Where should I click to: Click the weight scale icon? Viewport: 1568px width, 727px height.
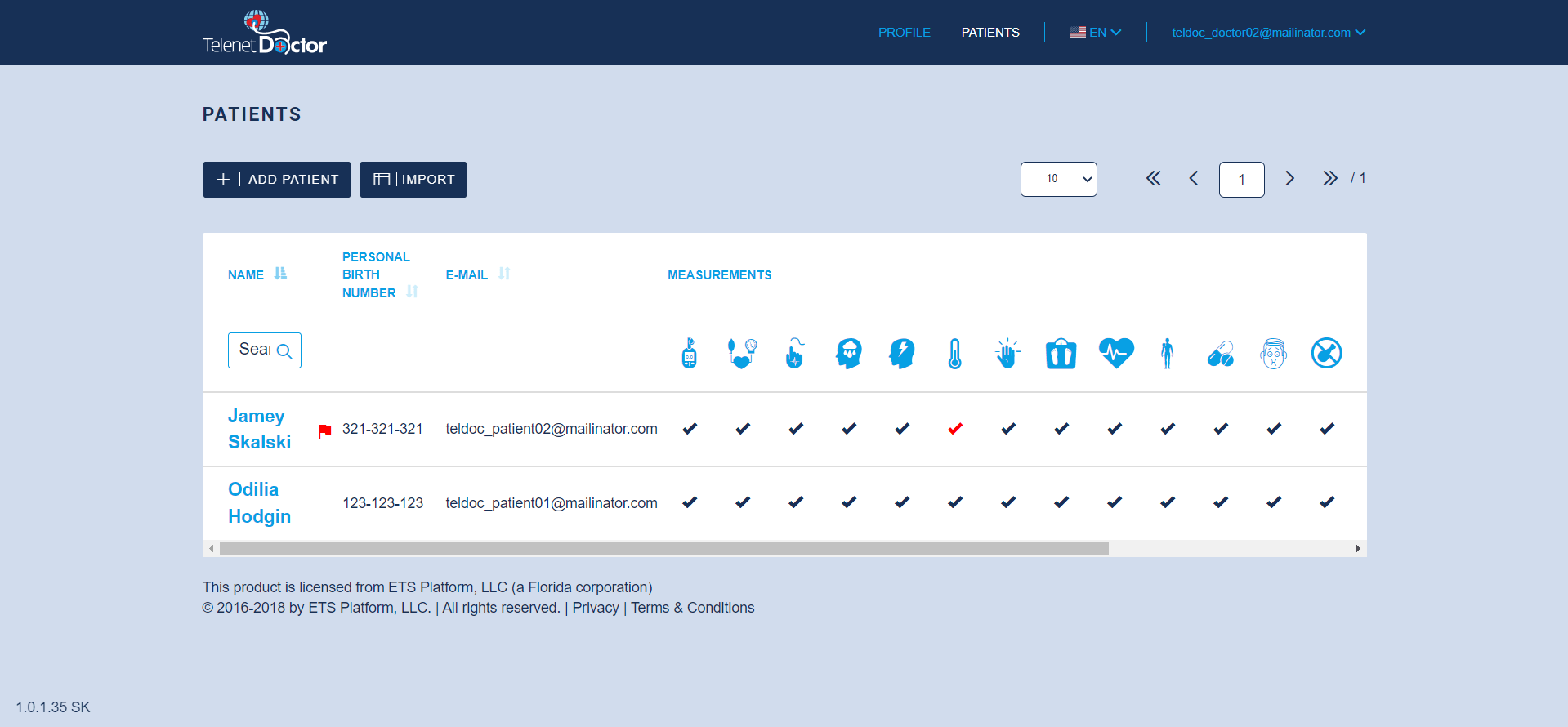pyautogui.click(x=1061, y=353)
